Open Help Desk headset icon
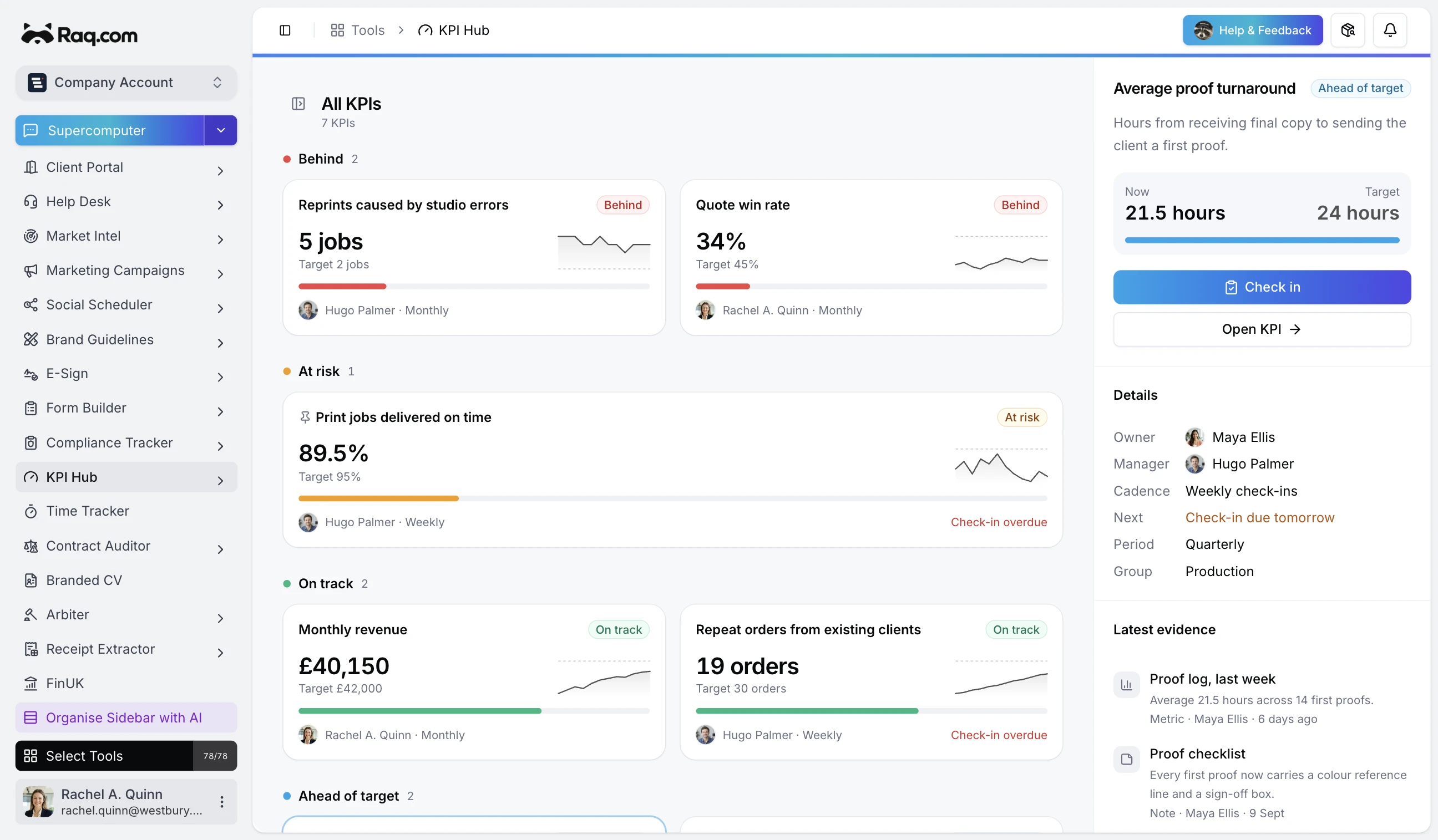Image resolution: width=1438 pixels, height=840 pixels. pyautogui.click(x=31, y=201)
